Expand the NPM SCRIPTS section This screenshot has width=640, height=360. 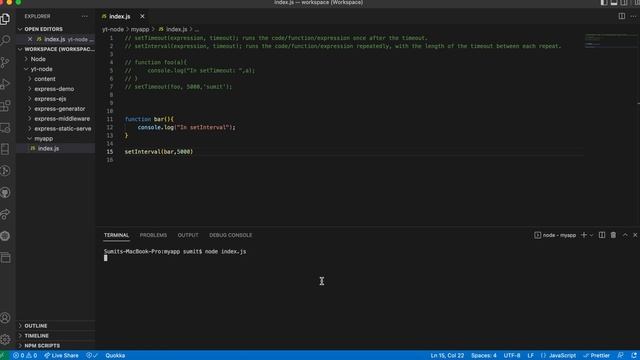(42, 346)
